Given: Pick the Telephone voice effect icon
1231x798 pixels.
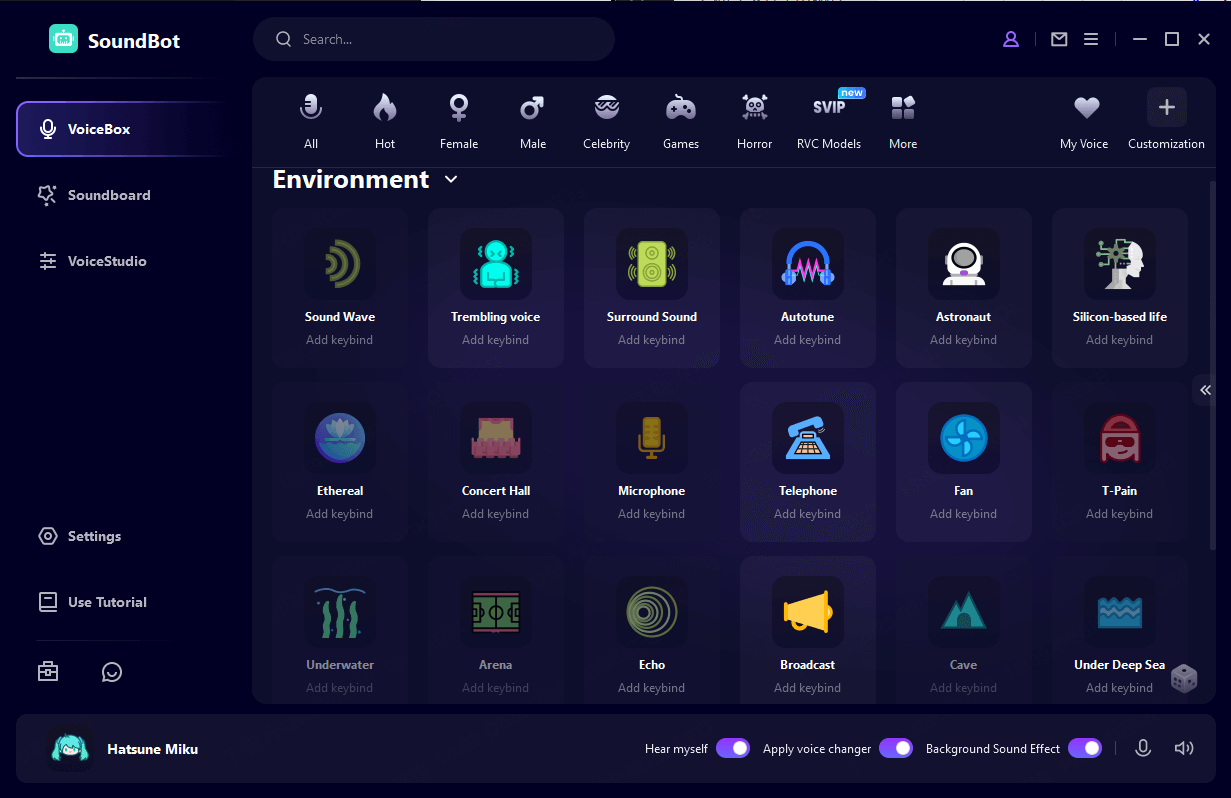Looking at the screenshot, I should click(x=807, y=438).
